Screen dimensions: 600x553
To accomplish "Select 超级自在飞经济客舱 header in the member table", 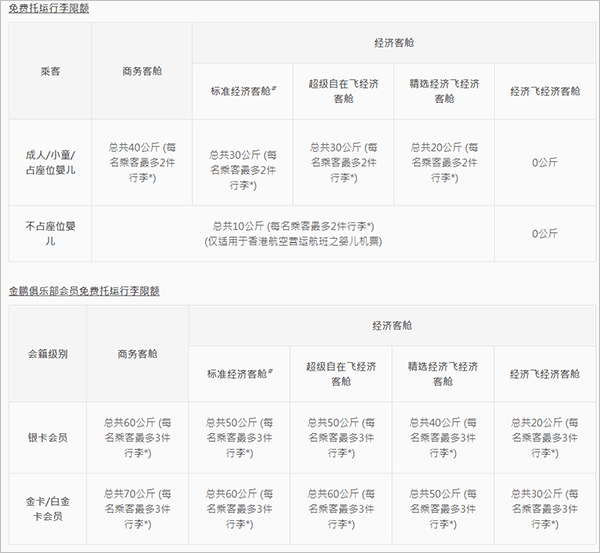I will point(341,373).
